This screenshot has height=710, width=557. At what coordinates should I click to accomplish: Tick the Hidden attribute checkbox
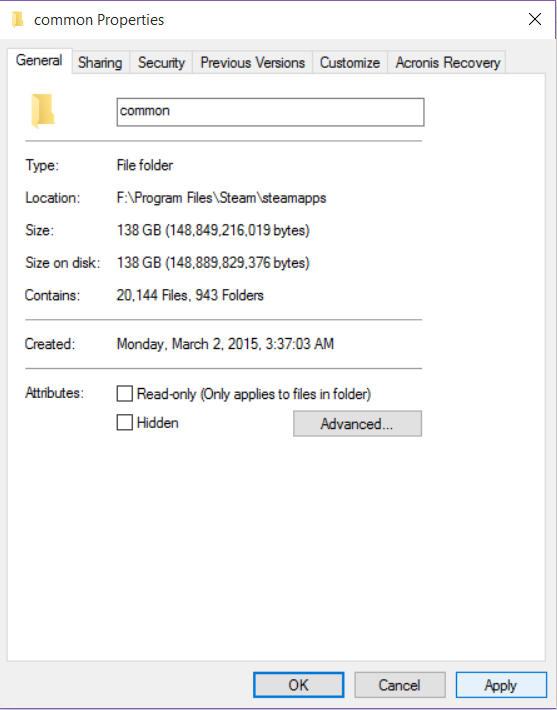tap(125, 422)
